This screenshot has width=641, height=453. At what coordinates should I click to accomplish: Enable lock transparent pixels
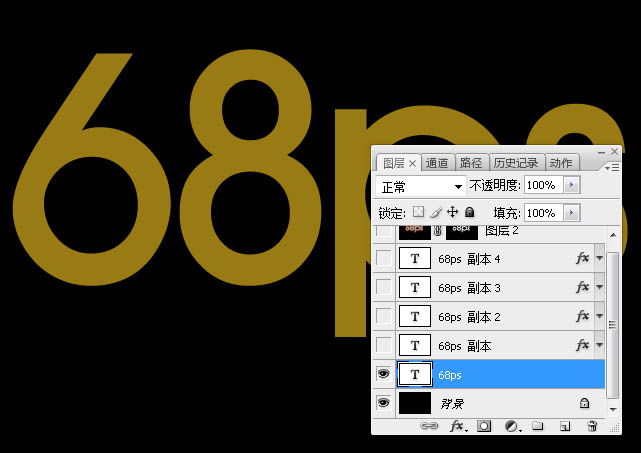(x=419, y=212)
